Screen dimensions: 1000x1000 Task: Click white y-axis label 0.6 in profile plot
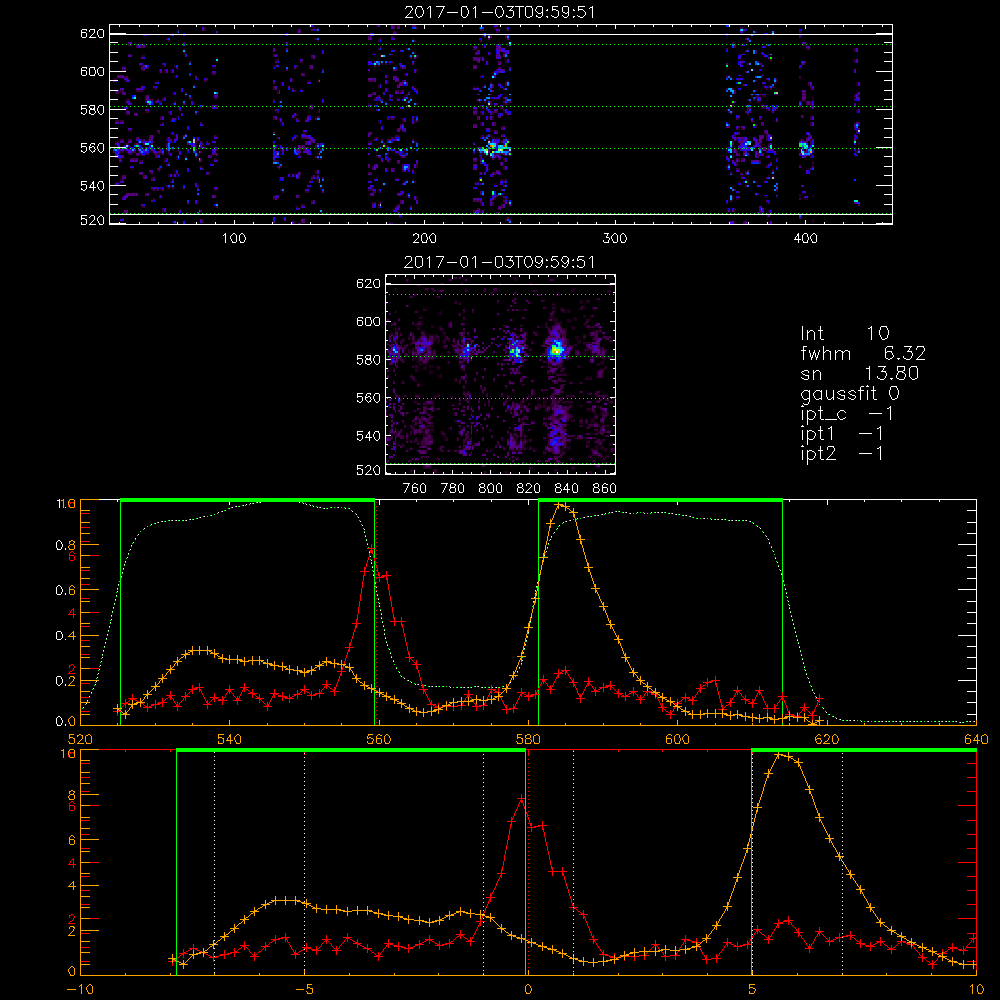pos(66,591)
